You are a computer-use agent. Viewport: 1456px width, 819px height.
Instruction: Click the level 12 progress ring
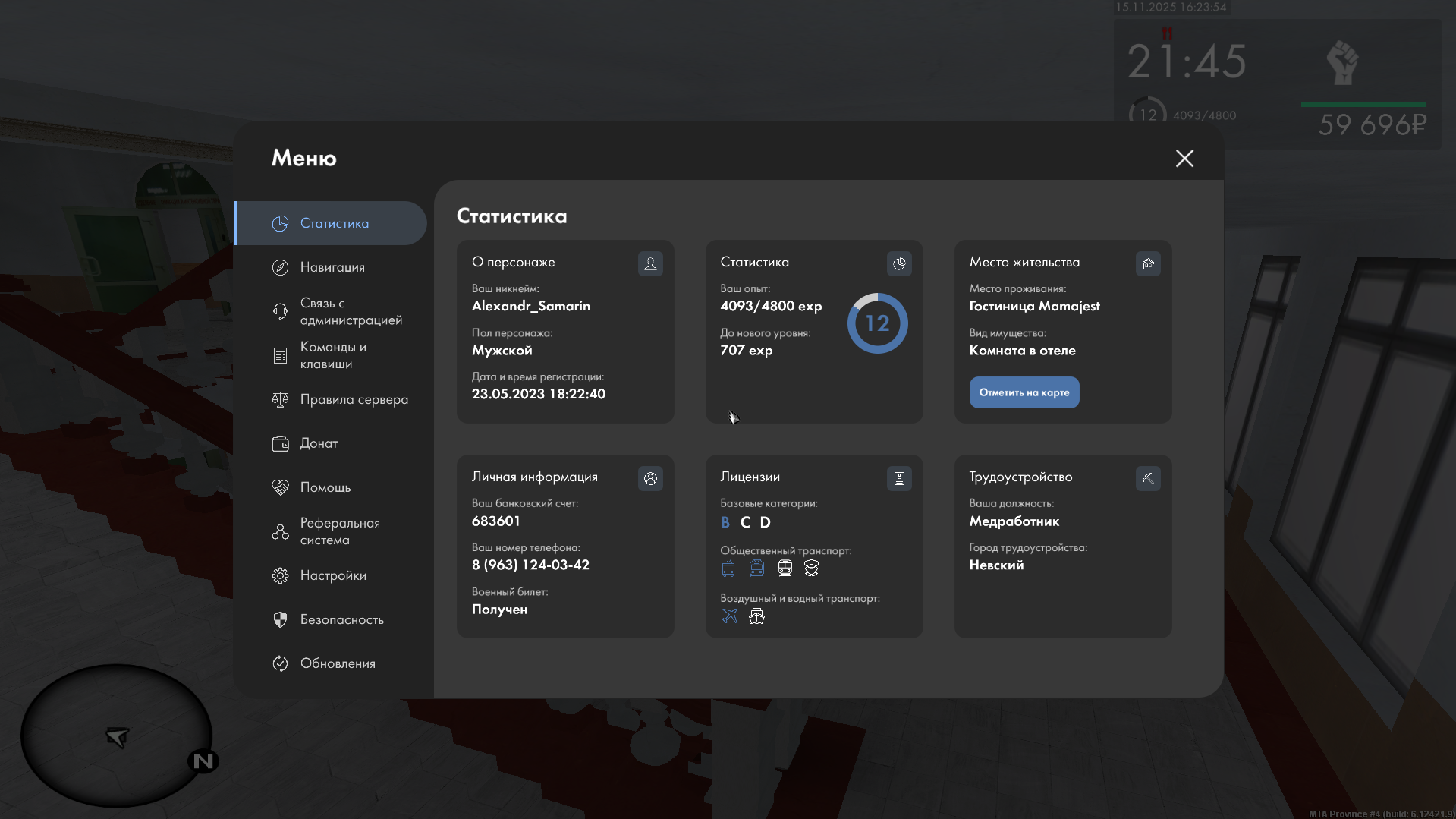[x=878, y=323]
